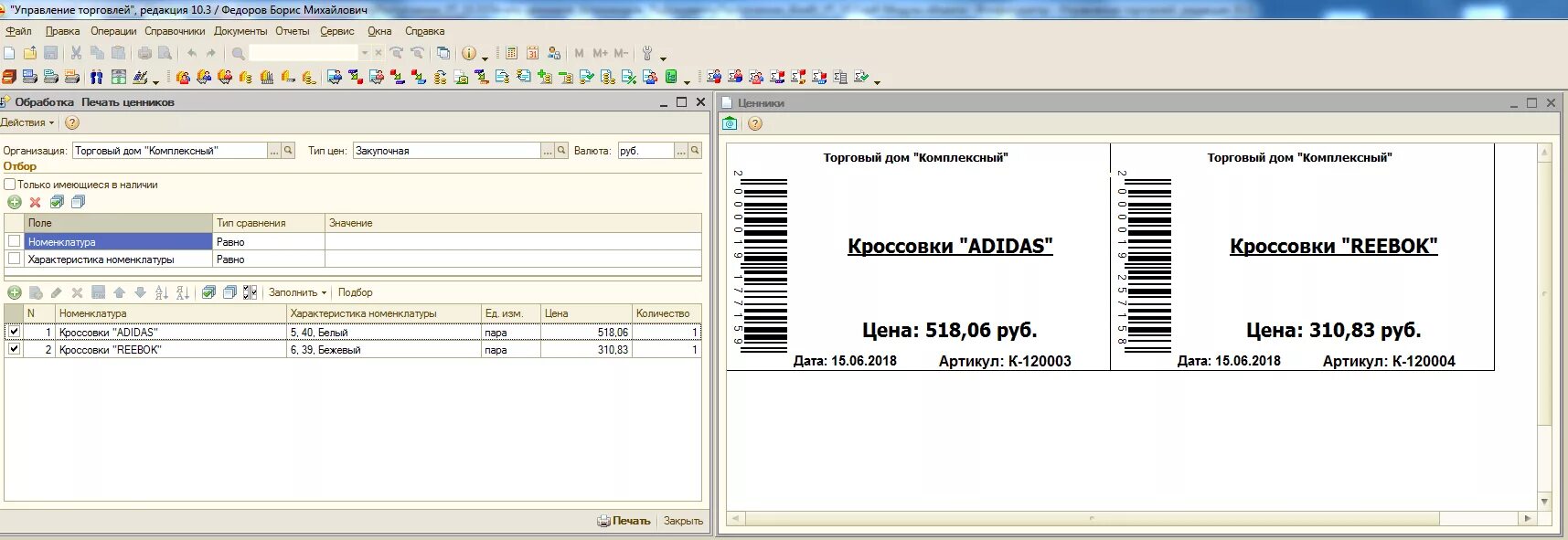Click the Подбор button
Viewport: 1568px width, 540px height.
point(355,292)
